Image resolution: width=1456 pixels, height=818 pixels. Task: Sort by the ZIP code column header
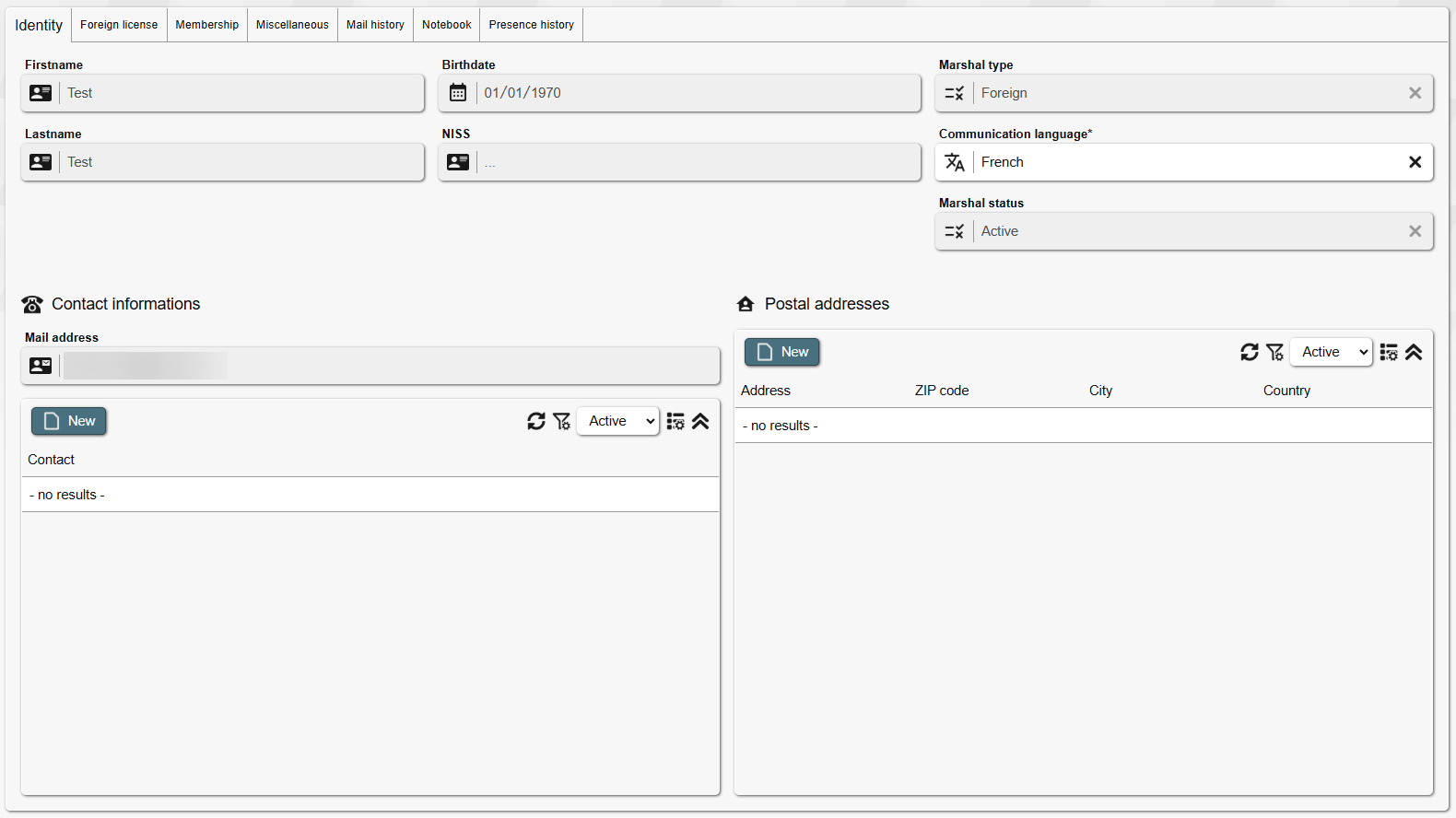point(942,391)
